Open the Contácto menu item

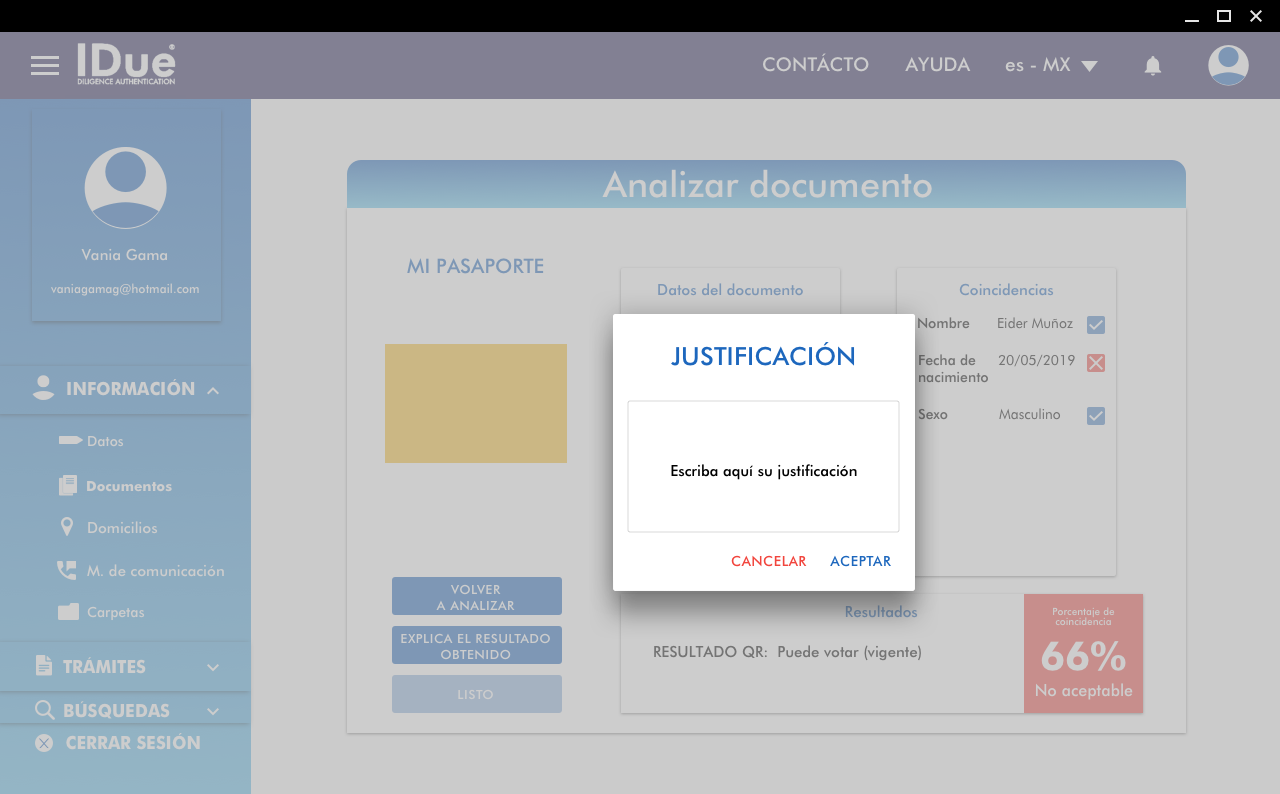coord(815,65)
